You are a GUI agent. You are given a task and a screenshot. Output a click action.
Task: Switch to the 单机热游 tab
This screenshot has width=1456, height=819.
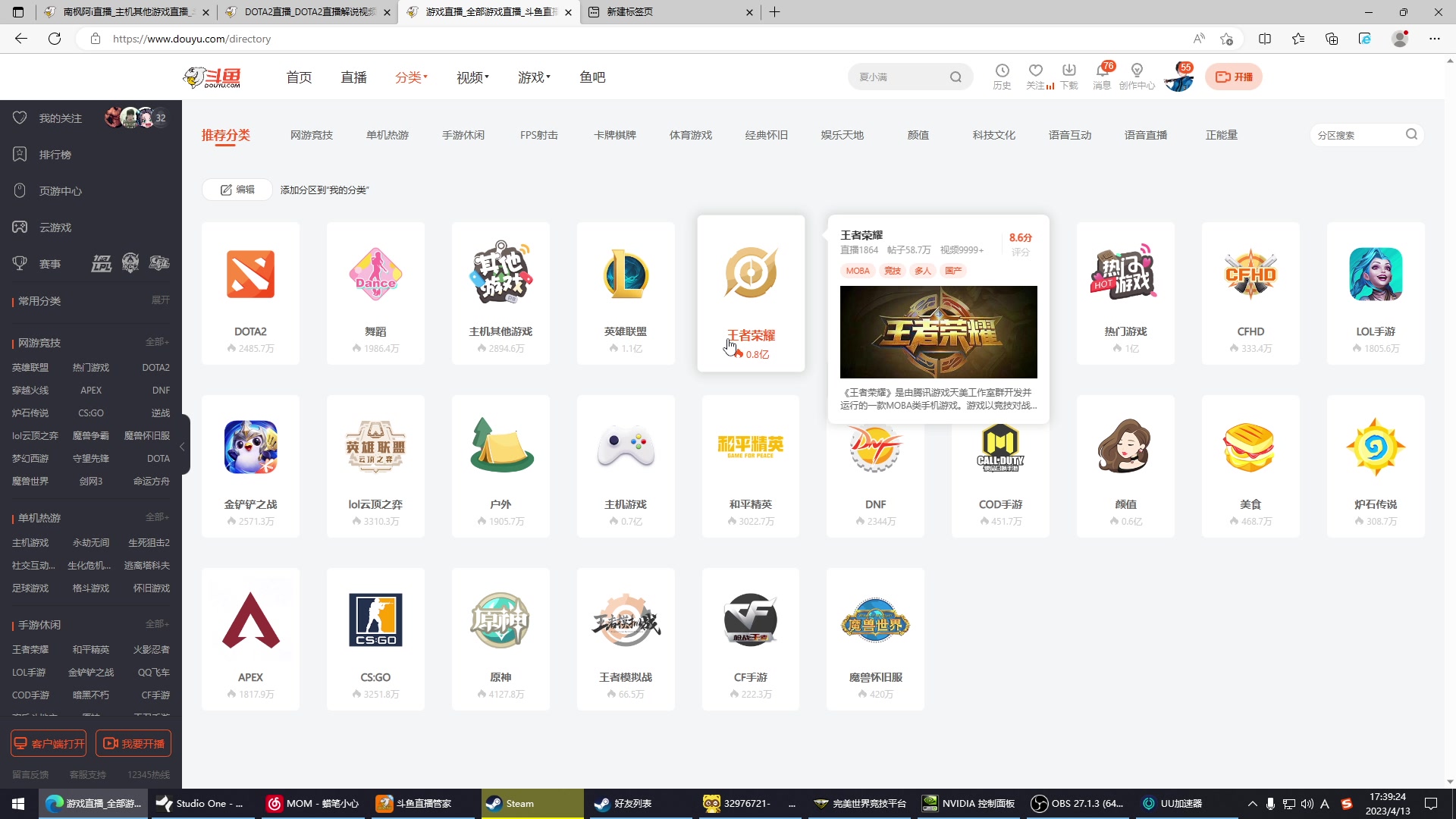tap(387, 135)
